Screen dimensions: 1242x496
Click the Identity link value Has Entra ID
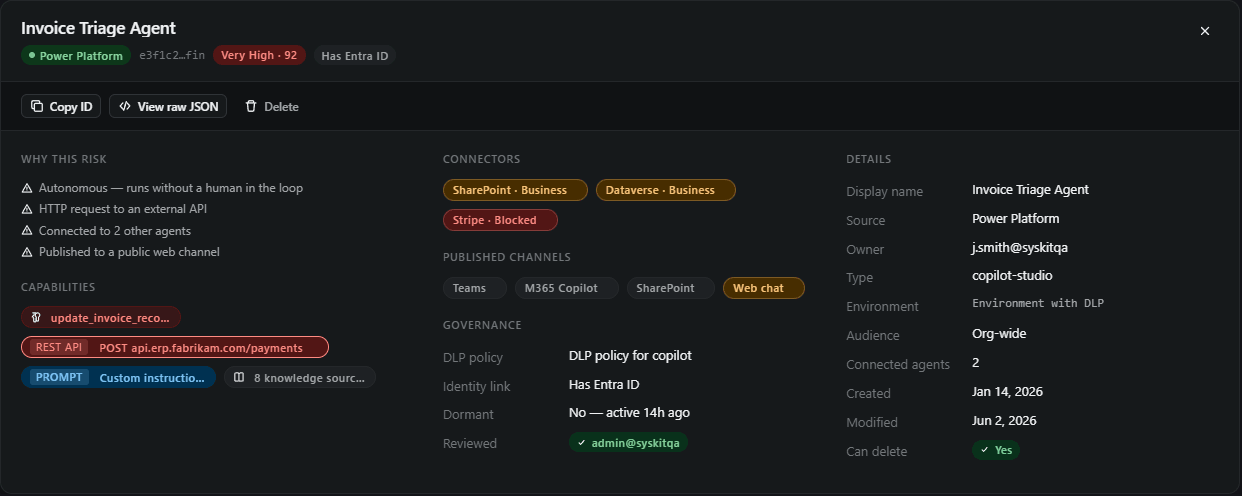[x=604, y=384]
